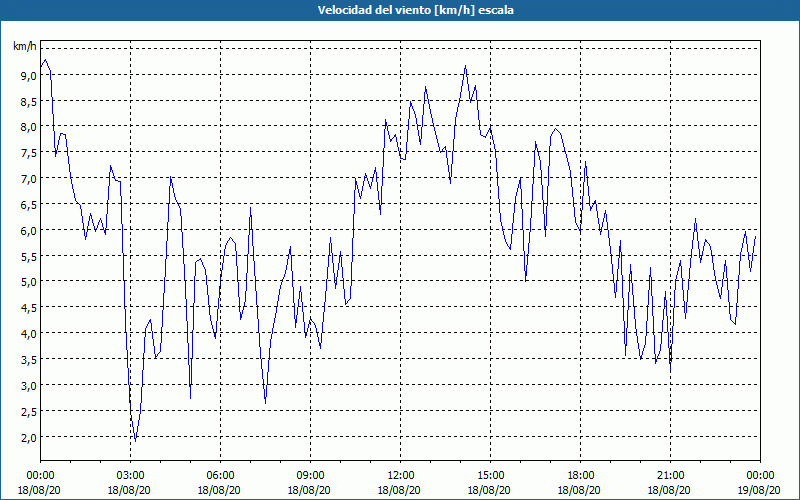Screen dimensions: 800x500
Task: Click the 06:00 time axis label
Action: click(220, 476)
